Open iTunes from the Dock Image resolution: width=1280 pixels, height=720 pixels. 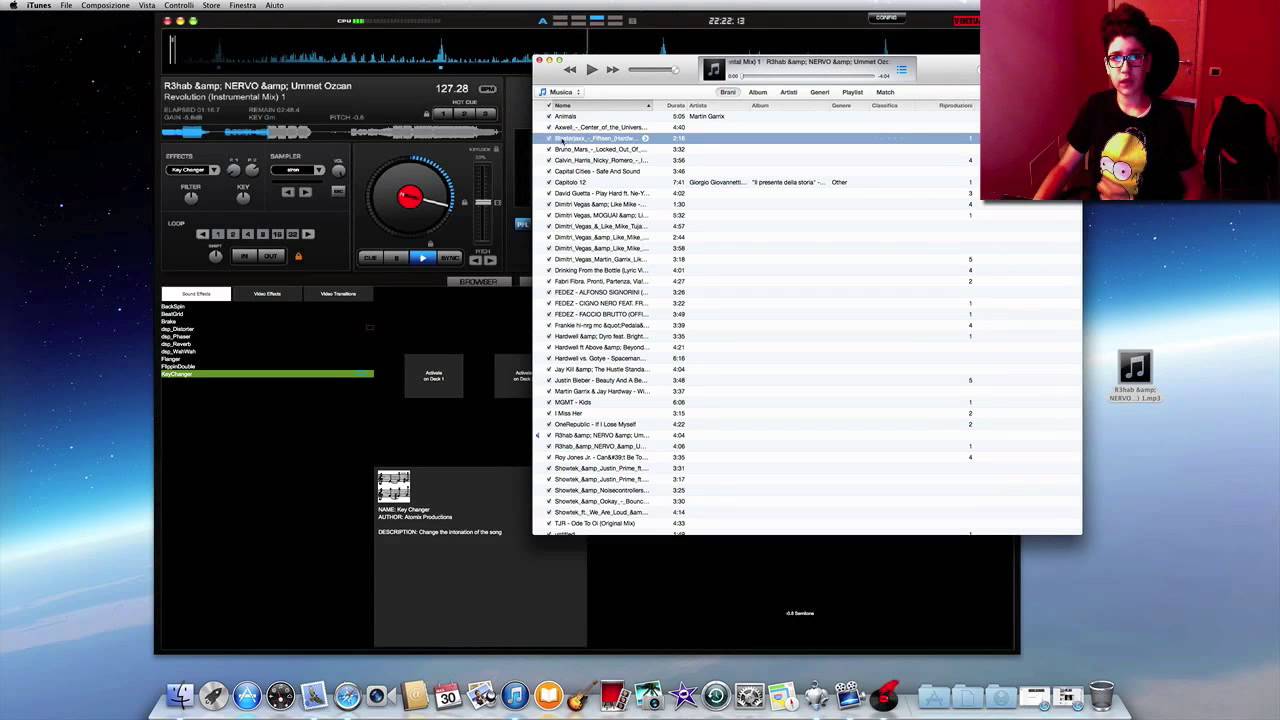pos(515,695)
